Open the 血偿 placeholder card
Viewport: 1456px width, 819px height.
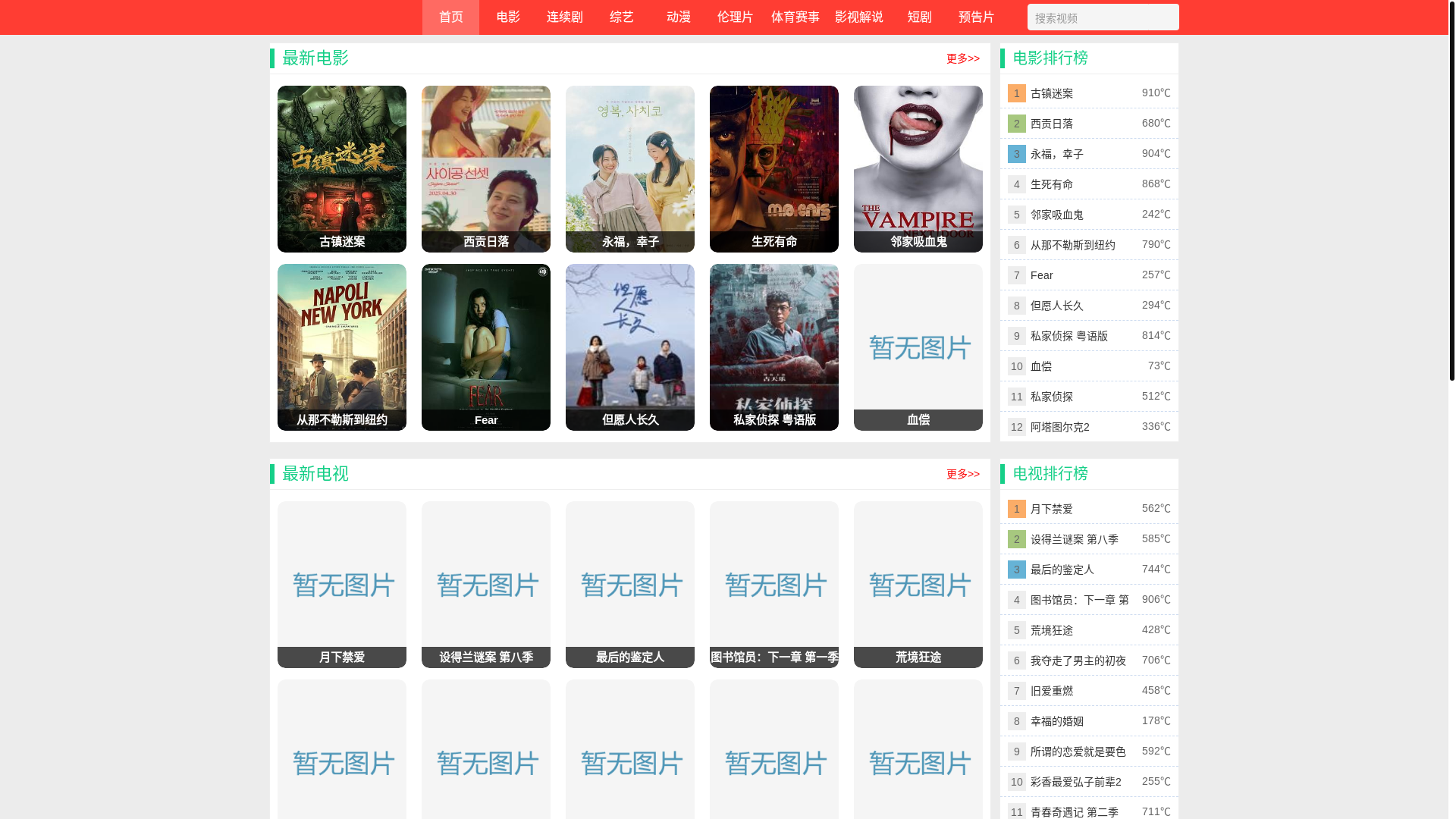918,347
